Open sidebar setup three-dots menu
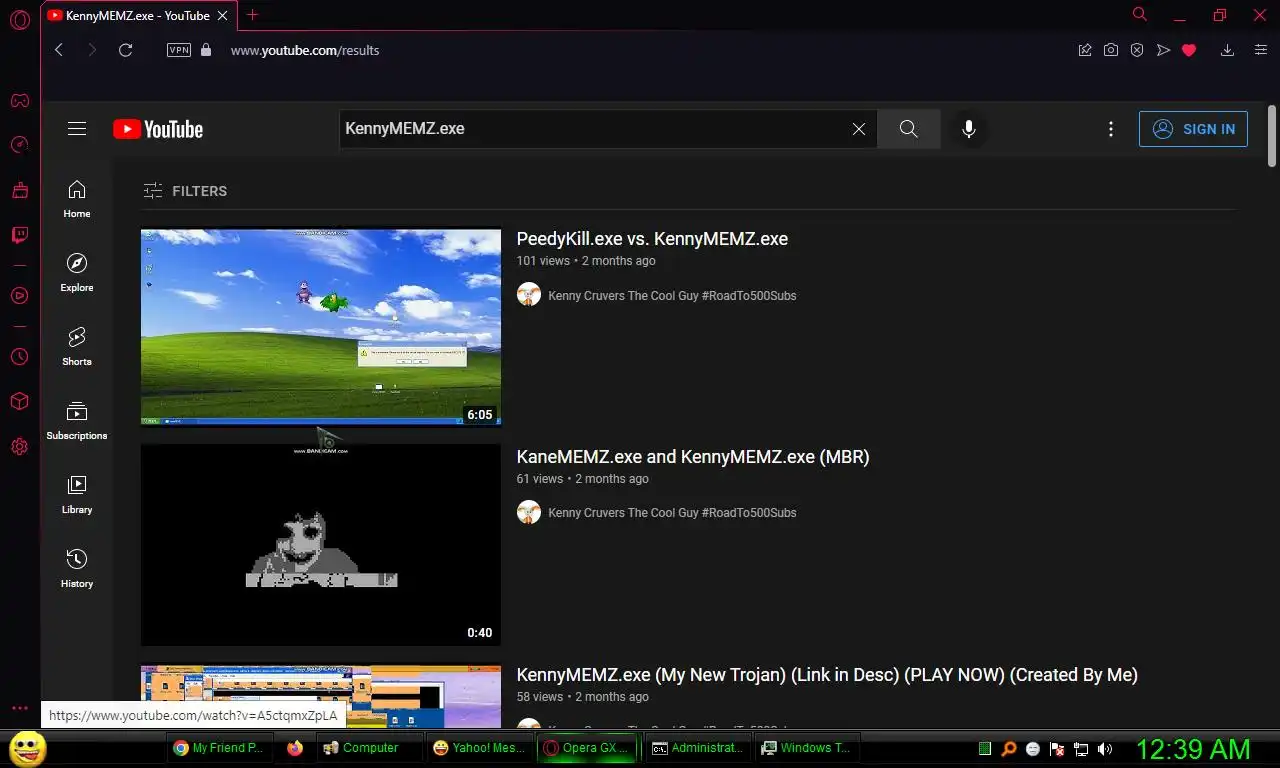Viewport: 1280px width, 768px height. (20, 708)
